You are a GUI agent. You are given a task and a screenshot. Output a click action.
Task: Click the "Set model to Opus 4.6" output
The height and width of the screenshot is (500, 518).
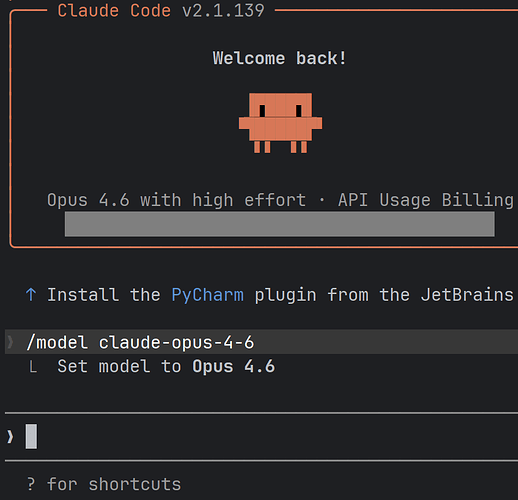coord(166,367)
